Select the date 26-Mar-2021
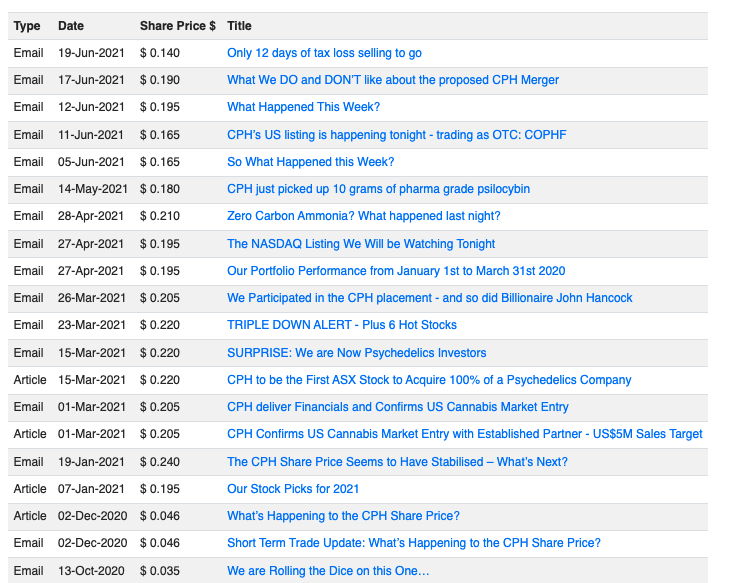The height and width of the screenshot is (583, 742). [92, 298]
